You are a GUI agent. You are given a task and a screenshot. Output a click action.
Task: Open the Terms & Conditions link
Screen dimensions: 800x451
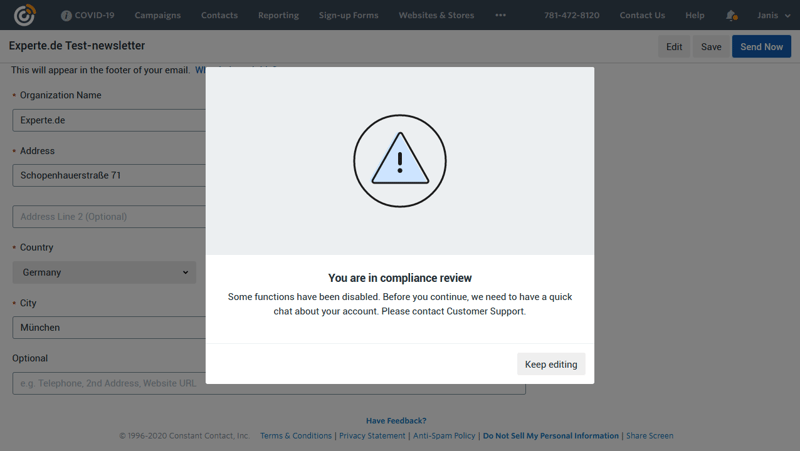tap(295, 436)
